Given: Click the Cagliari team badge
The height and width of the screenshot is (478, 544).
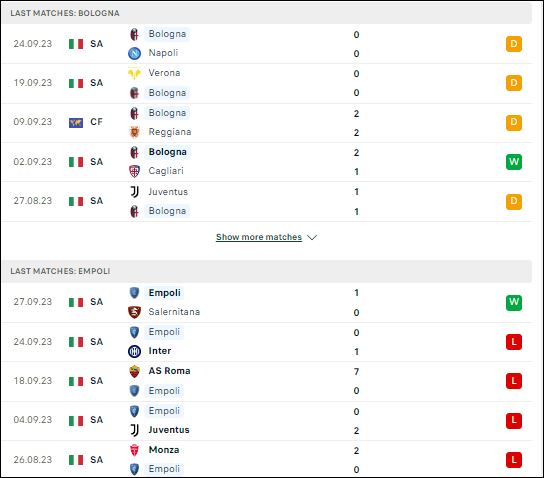Looking at the screenshot, I should pyautogui.click(x=134, y=171).
